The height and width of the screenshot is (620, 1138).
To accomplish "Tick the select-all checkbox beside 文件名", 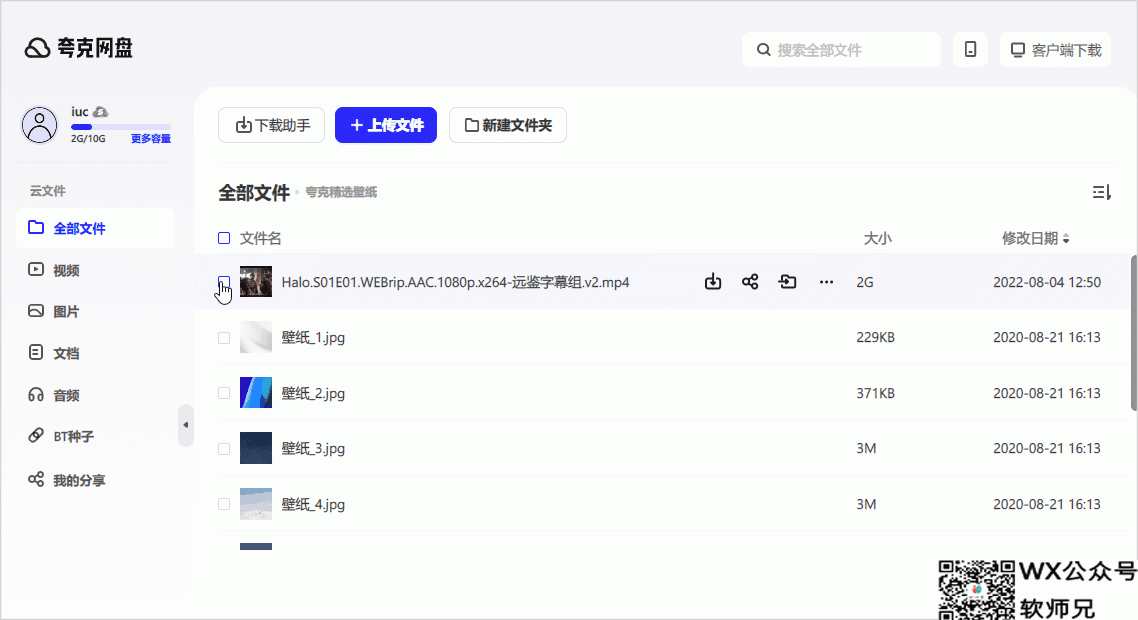I will tap(224, 238).
